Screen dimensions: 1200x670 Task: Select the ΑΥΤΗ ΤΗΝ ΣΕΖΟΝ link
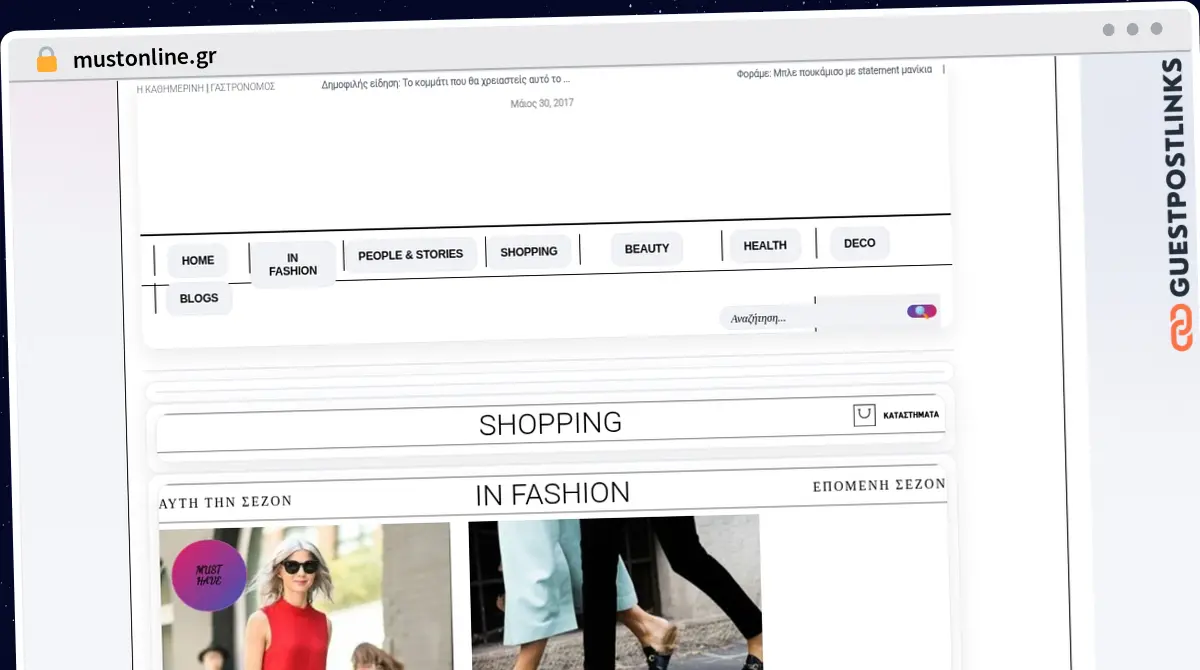click(x=226, y=502)
